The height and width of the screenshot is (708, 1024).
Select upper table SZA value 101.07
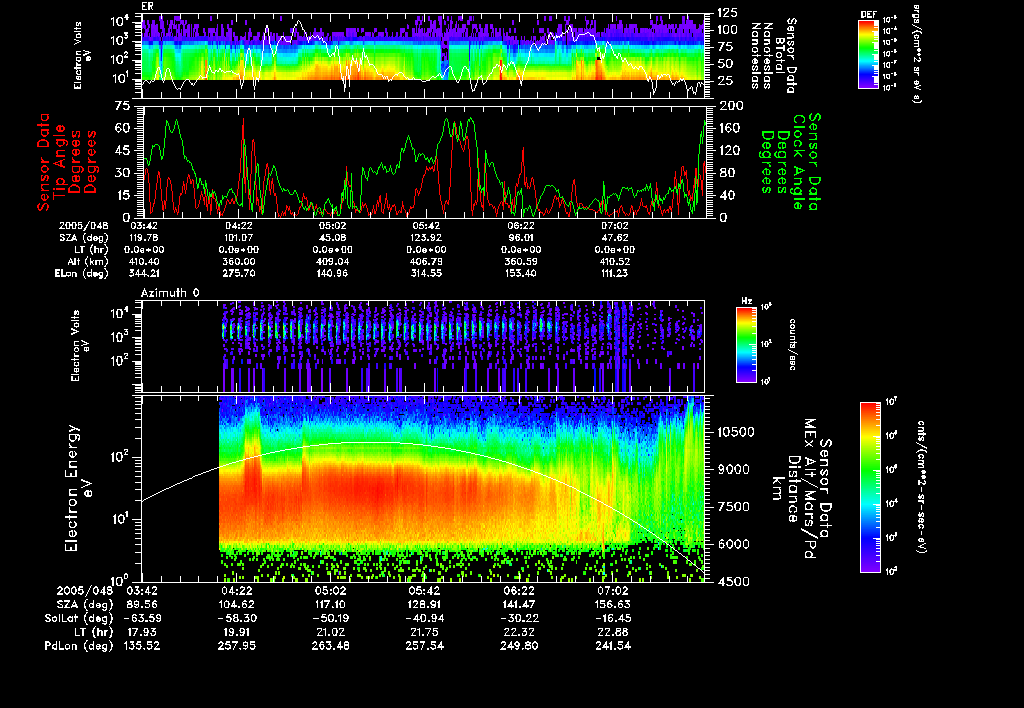point(238,238)
